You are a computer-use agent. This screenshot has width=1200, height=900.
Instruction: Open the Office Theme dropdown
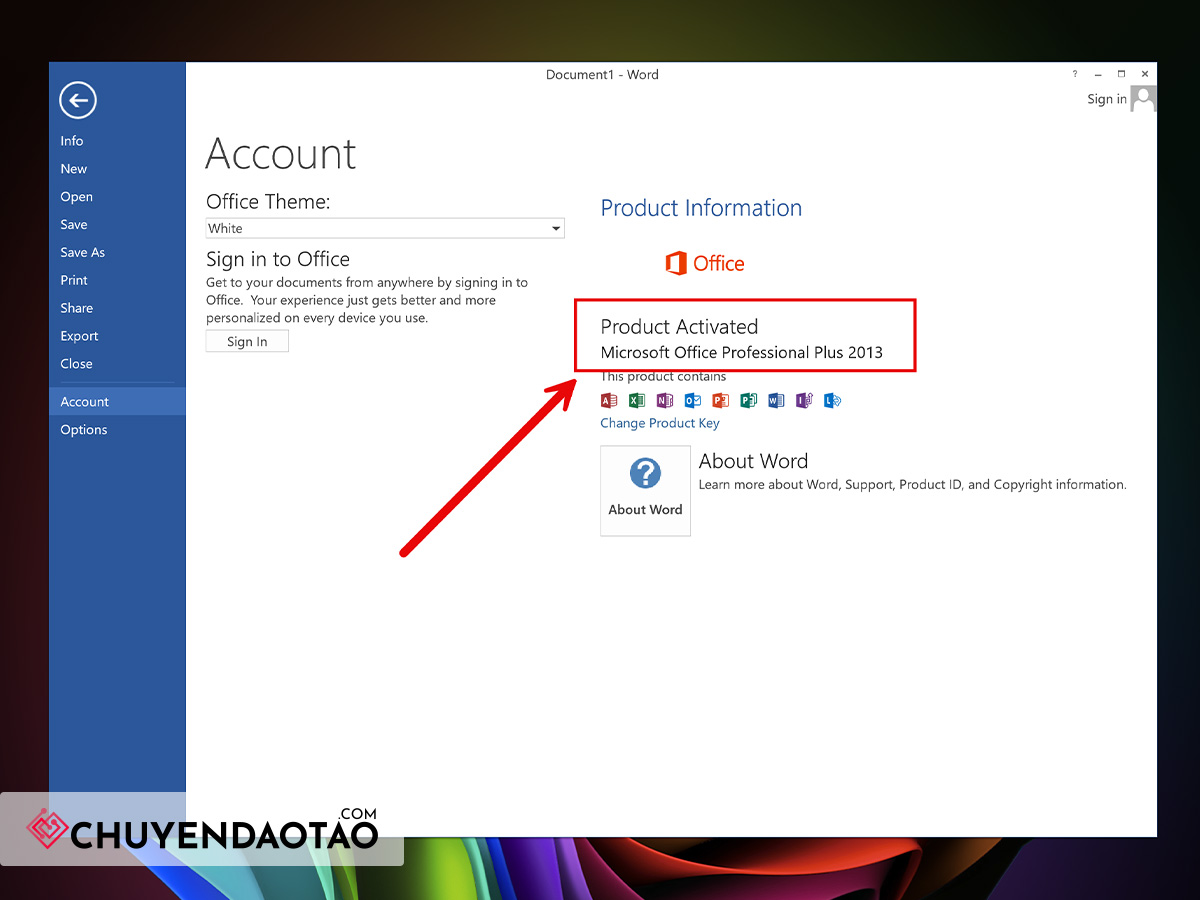(x=385, y=228)
